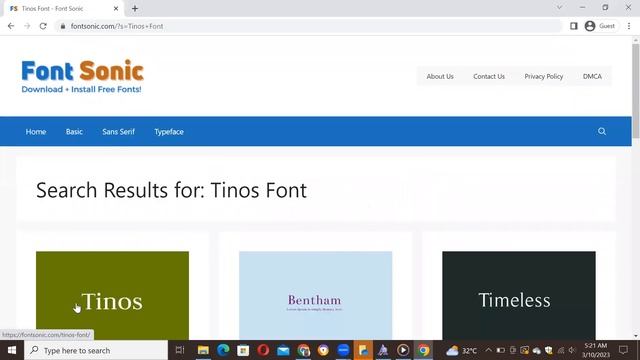Open File Explorer from taskbar
Image resolution: width=640 pixels, height=360 pixels.
coord(203,350)
